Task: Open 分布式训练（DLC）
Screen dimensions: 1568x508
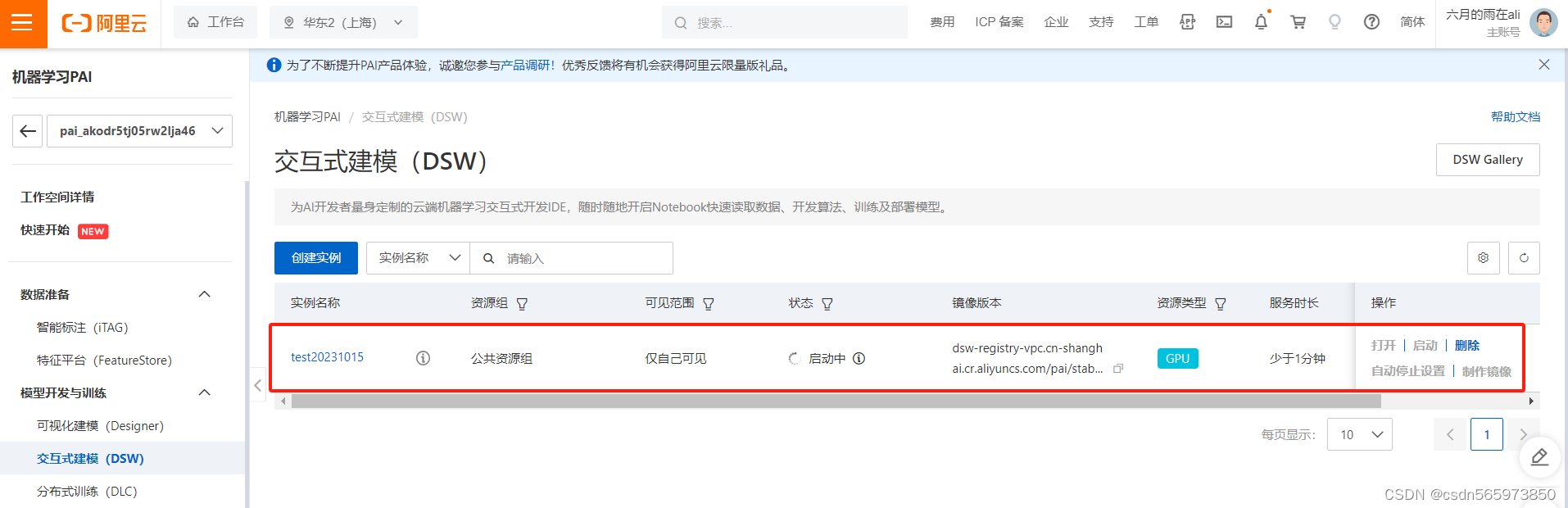Action: [87, 492]
